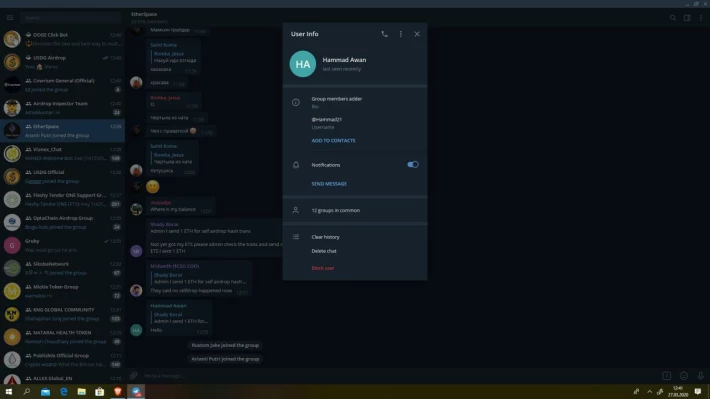Click Clear history option
This screenshot has width=710, height=399.
point(325,237)
